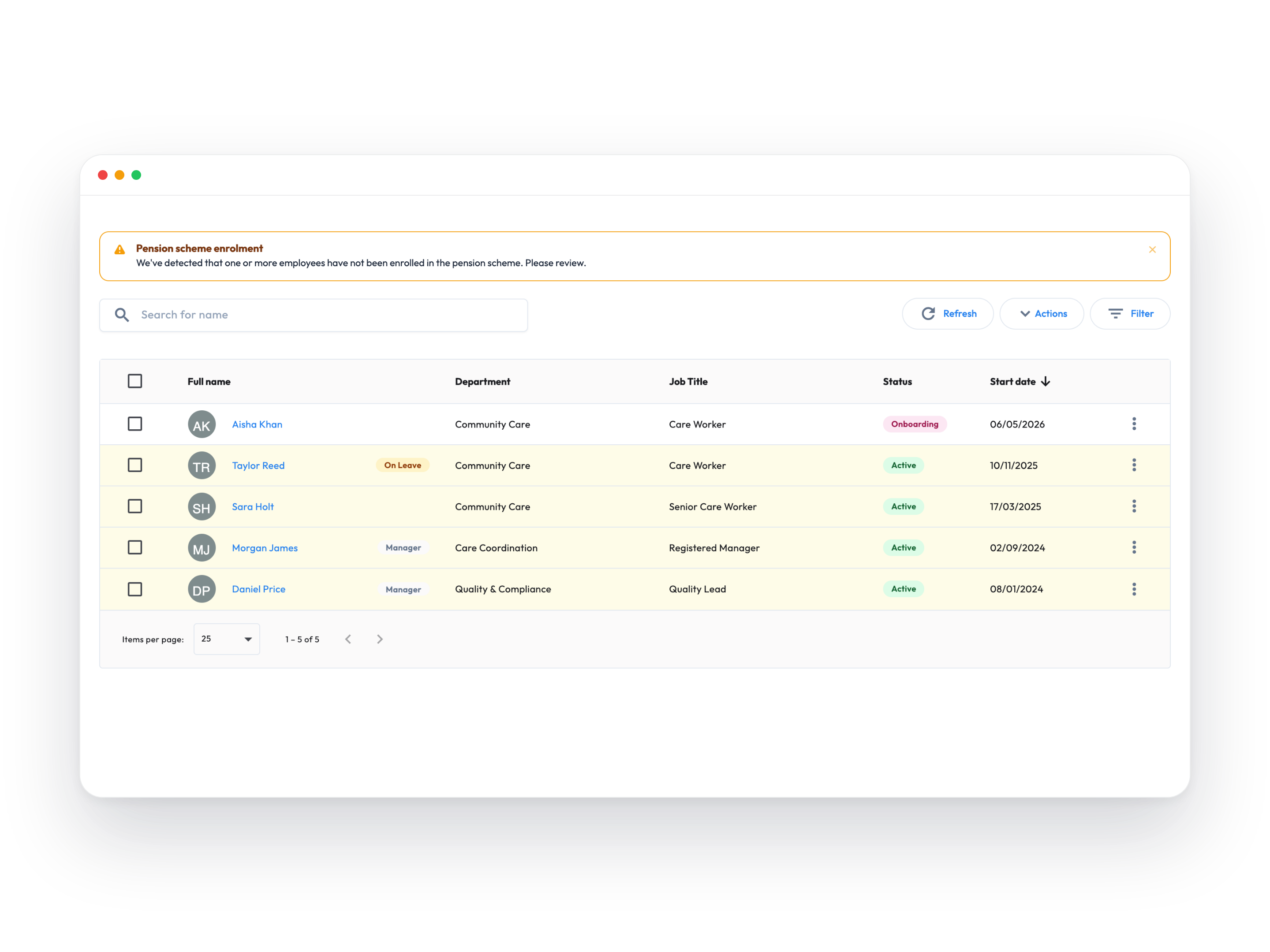This screenshot has width=1270, height=952.
Task: Open Morgan James's profile link
Action: pos(265,548)
